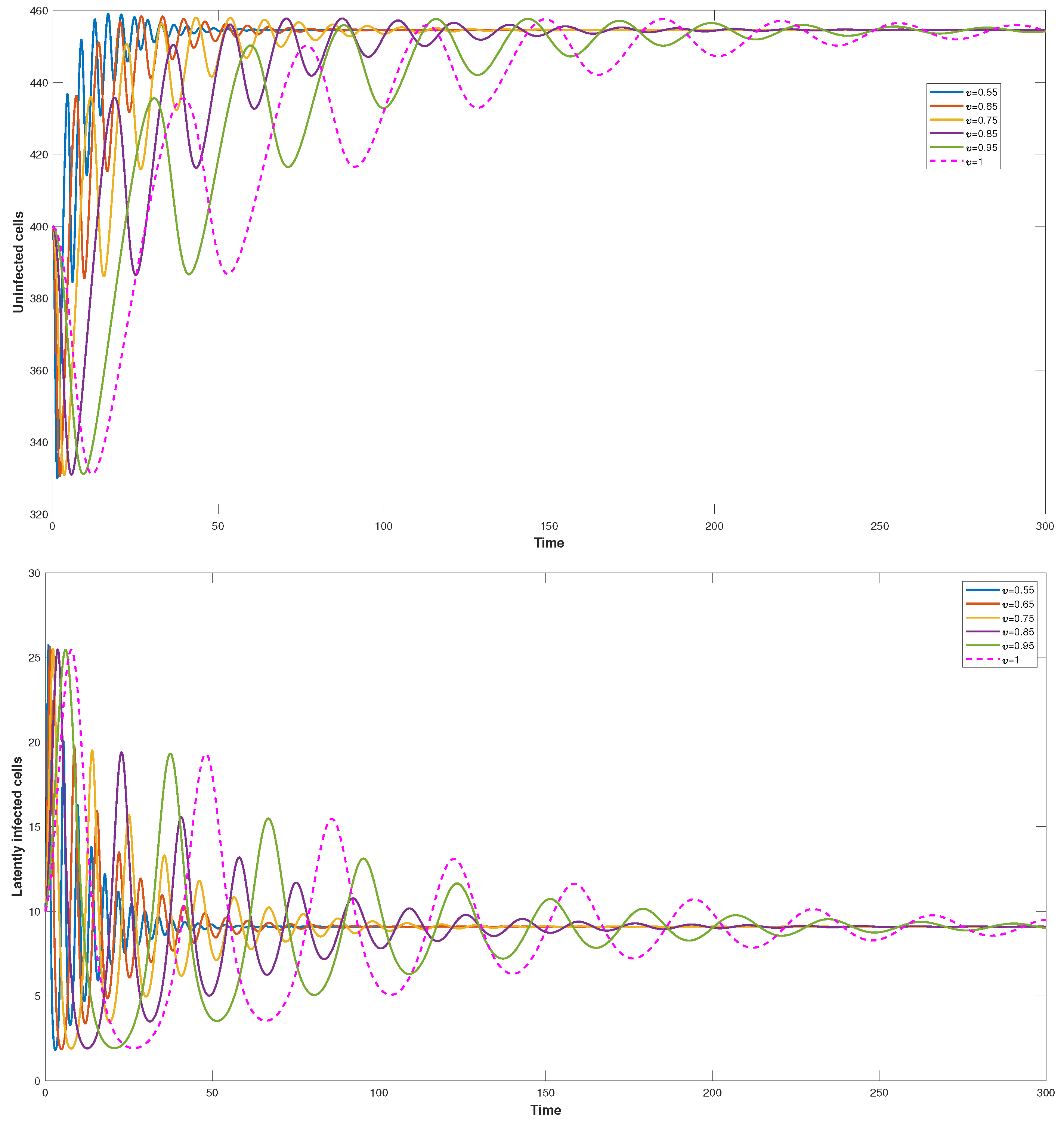Click the υ=0.55 legend entry in top plot
1064x1122 pixels.
pos(981,93)
